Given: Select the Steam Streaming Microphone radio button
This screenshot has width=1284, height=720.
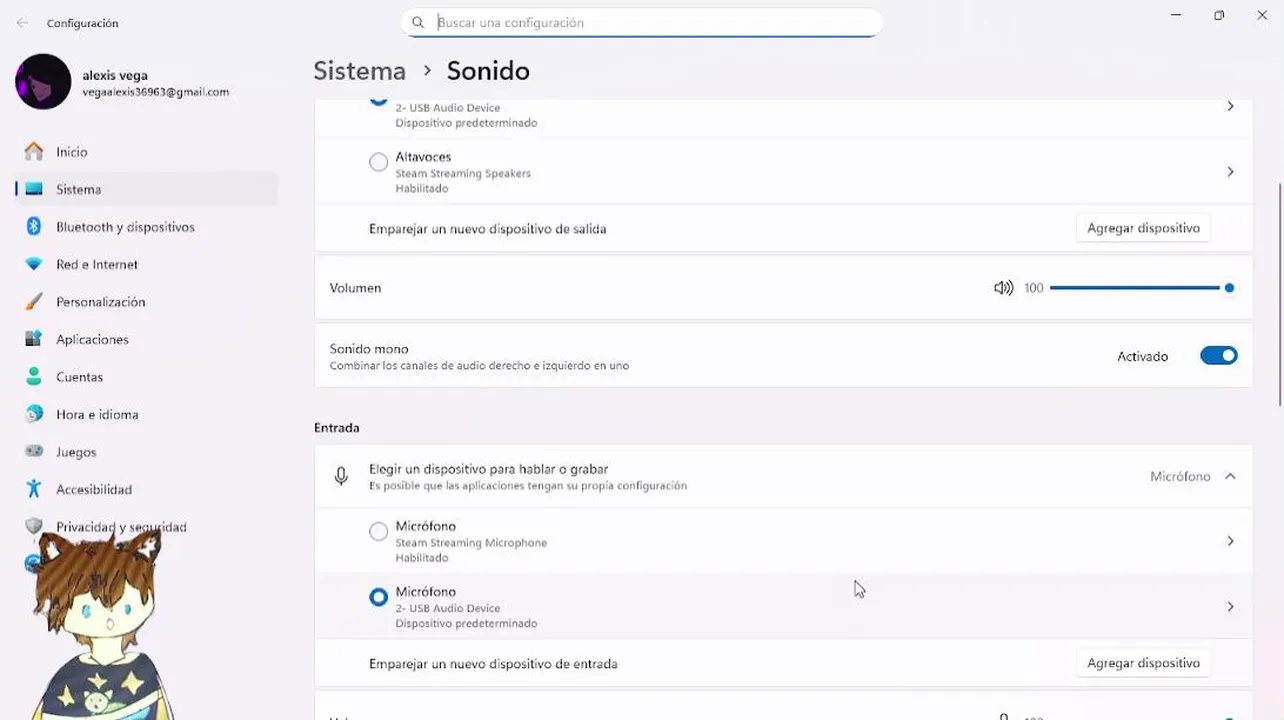Looking at the screenshot, I should (x=378, y=532).
